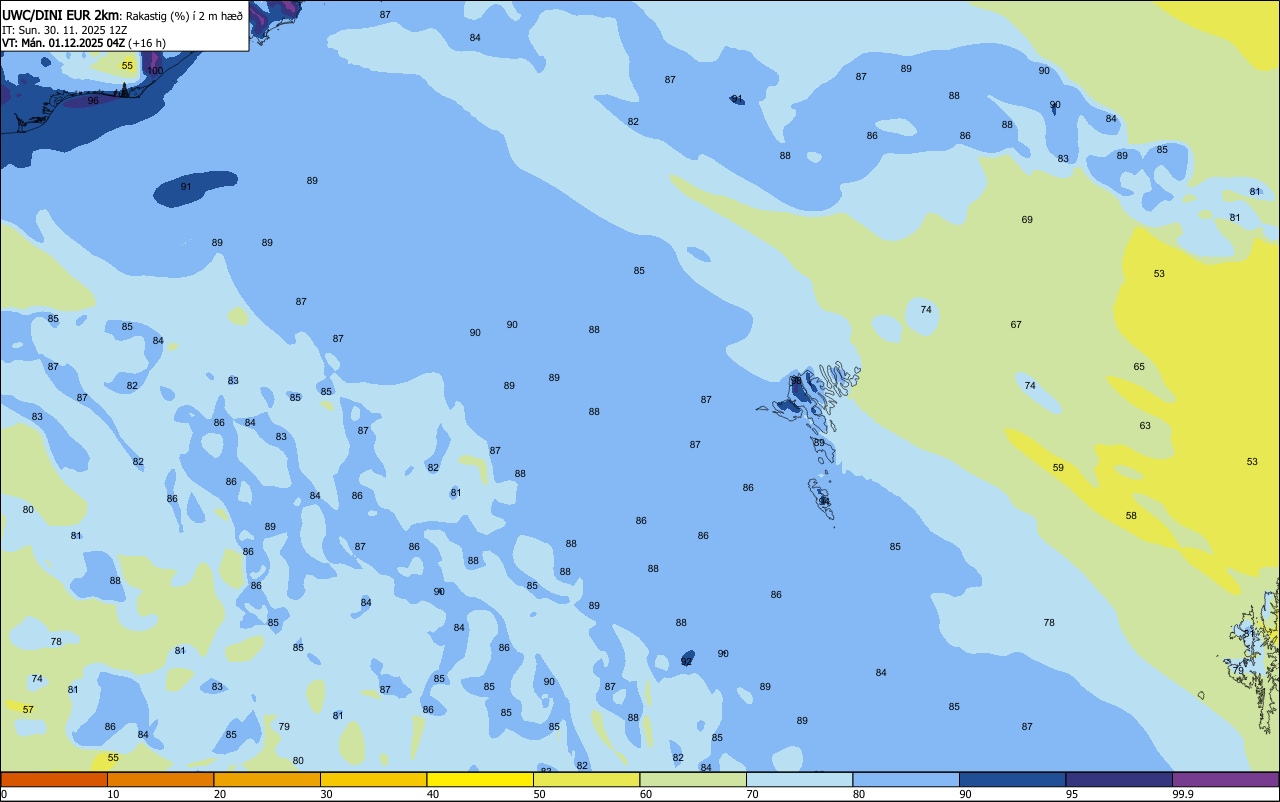The height and width of the screenshot is (802, 1280).
Task: Click the map value 69
Action: (1027, 219)
